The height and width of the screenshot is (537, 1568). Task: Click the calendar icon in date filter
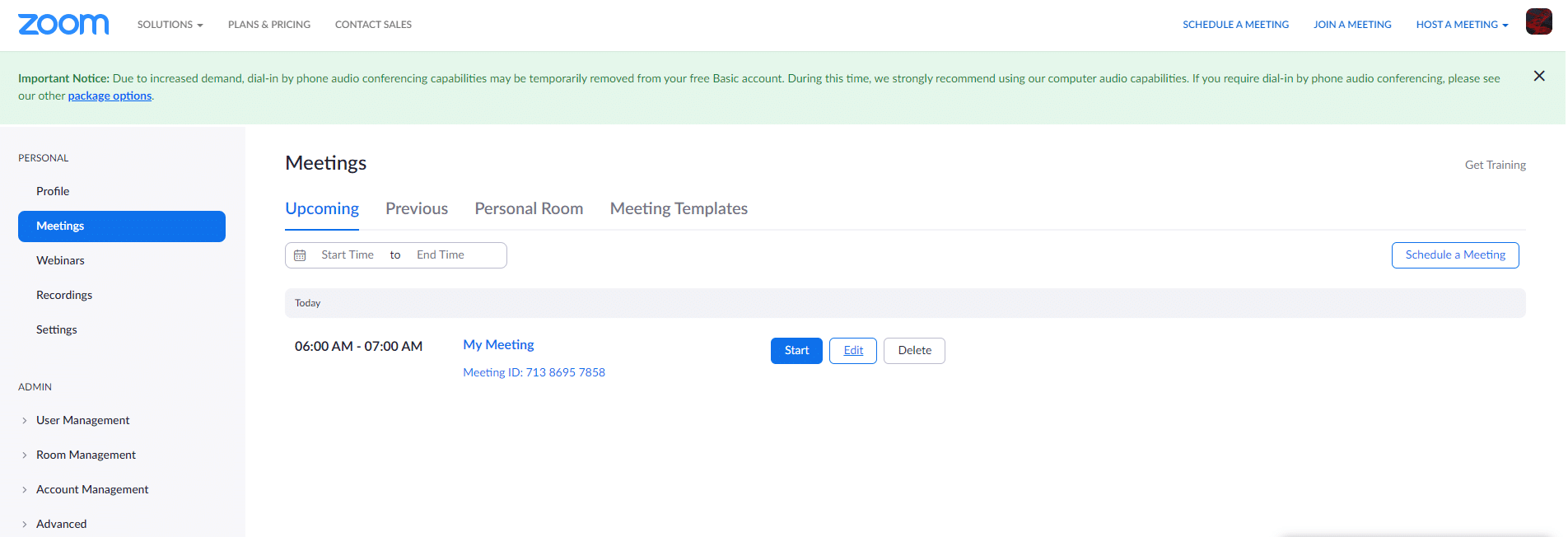[300, 255]
